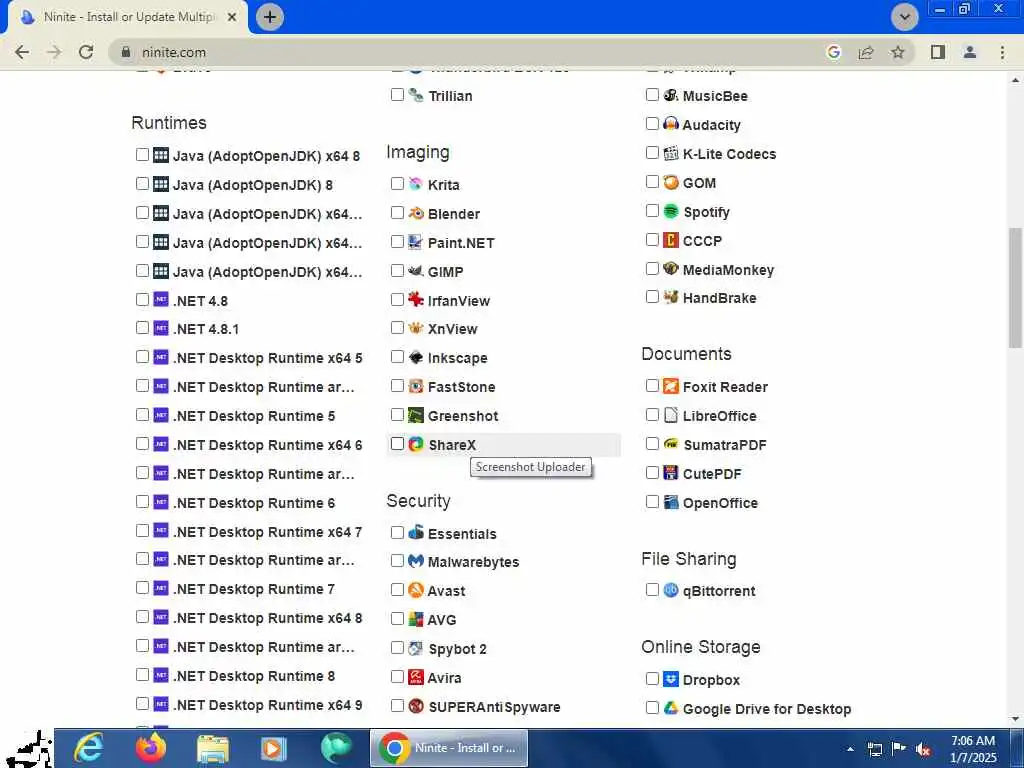Click the Avast orange icon
Screen dimensions: 1024x768
pos(416,590)
